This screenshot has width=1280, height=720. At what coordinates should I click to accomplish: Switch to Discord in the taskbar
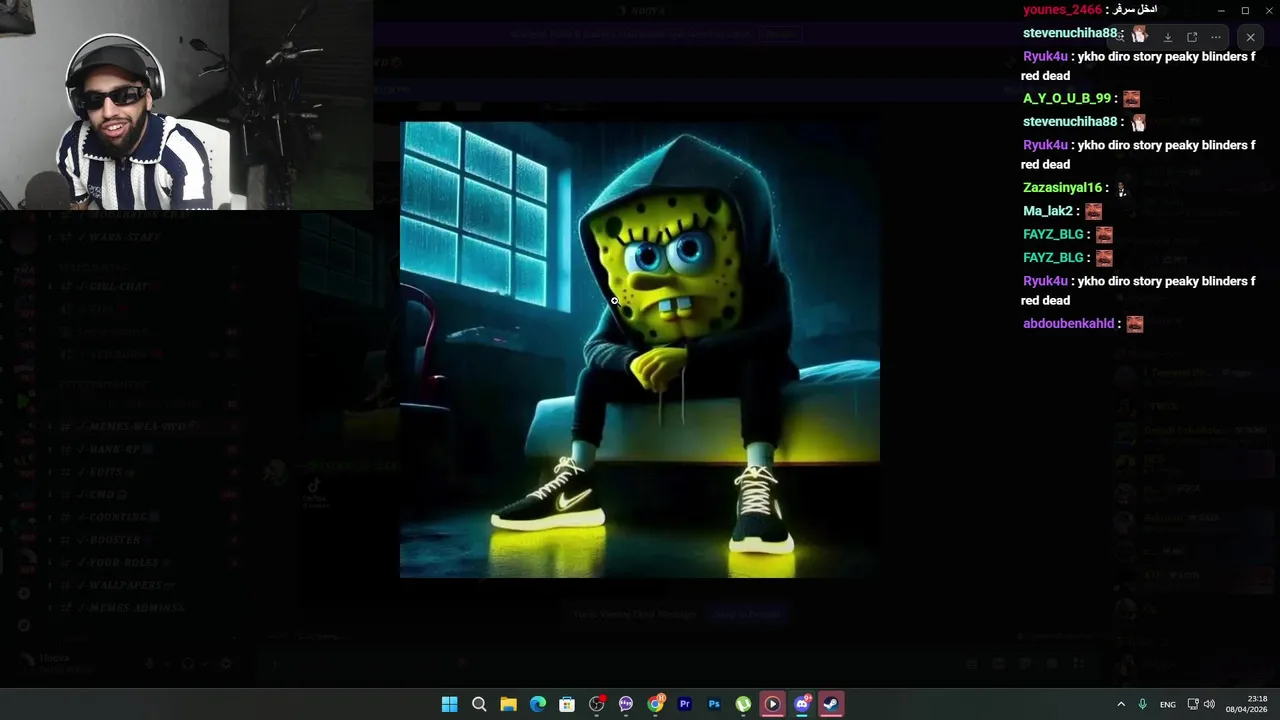click(x=802, y=704)
